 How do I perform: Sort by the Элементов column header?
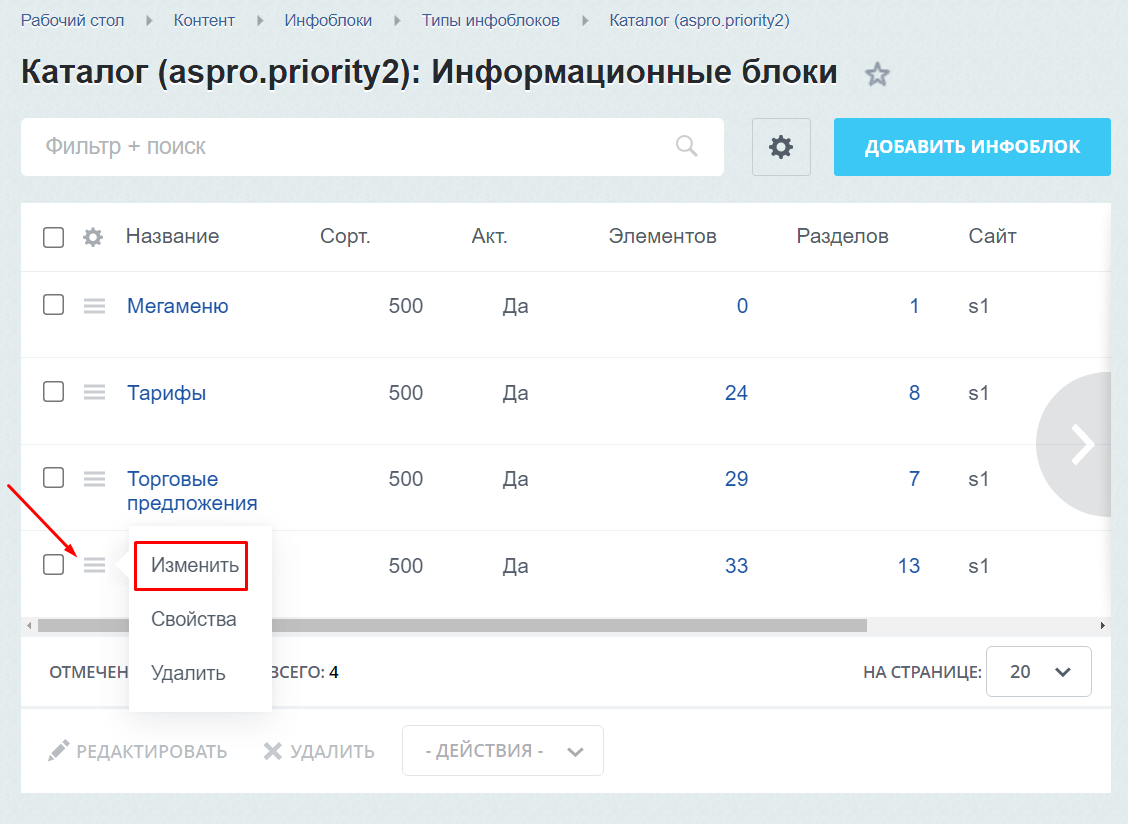[663, 236]
